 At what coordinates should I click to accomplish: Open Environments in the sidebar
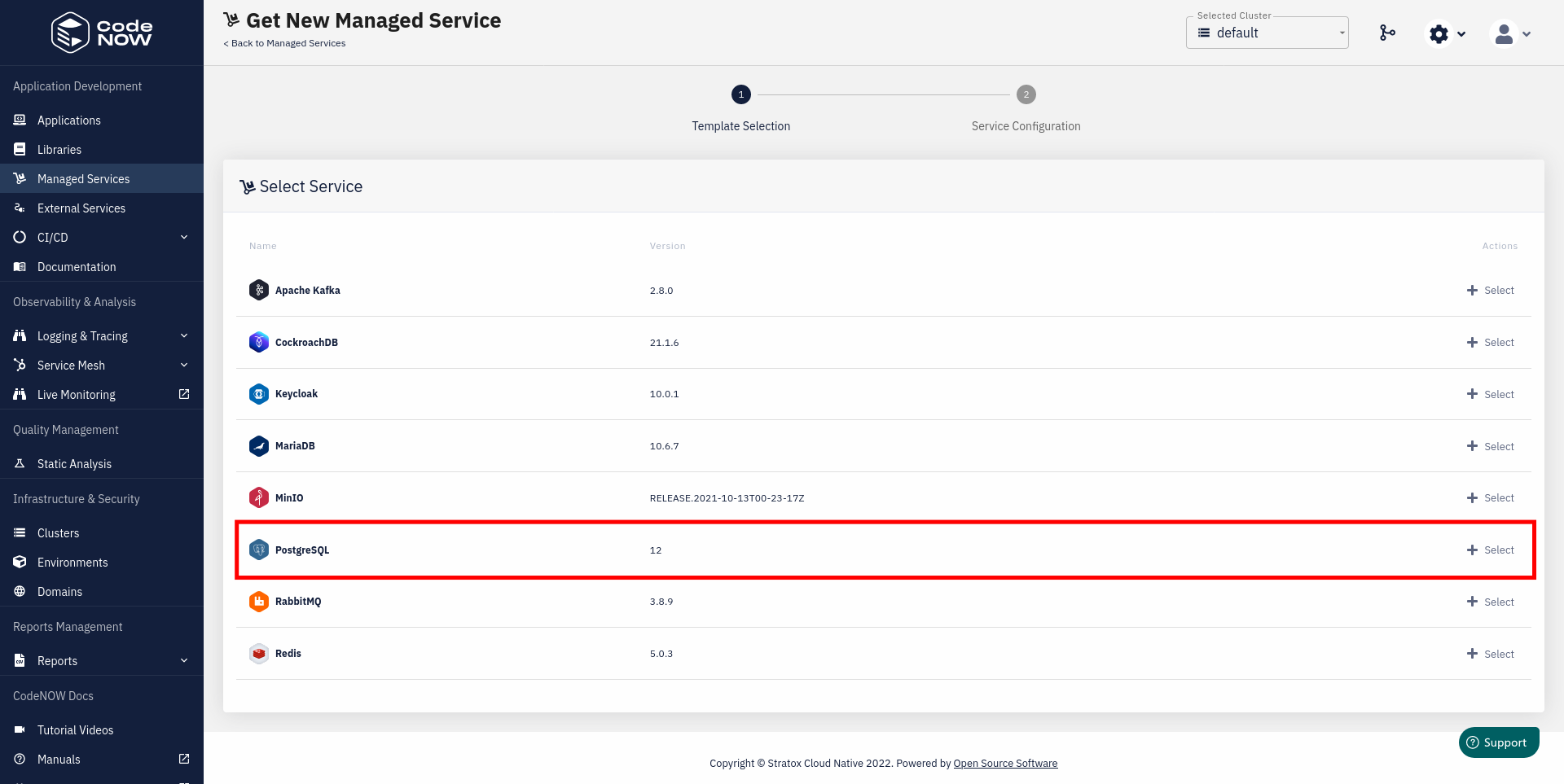point(102,563)
